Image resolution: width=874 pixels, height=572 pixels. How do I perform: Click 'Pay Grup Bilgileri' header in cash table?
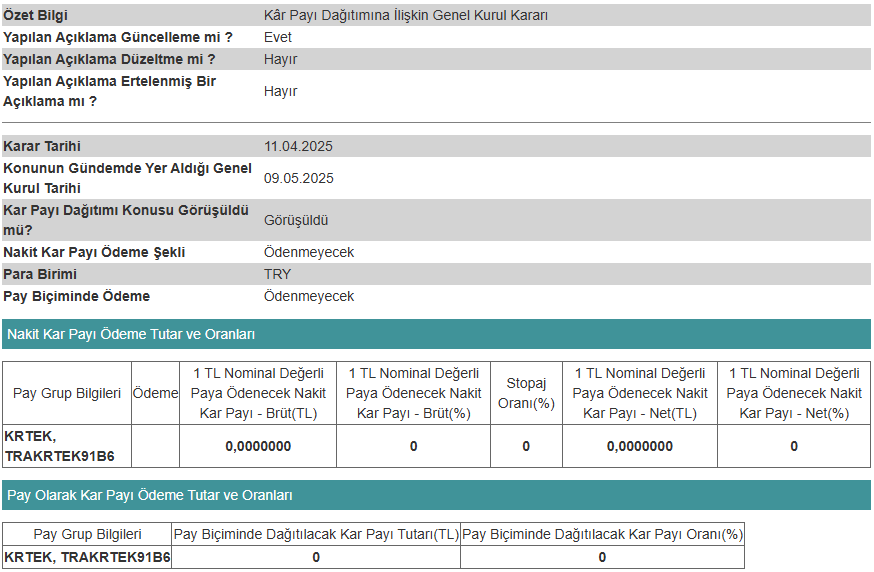point(67,393)
